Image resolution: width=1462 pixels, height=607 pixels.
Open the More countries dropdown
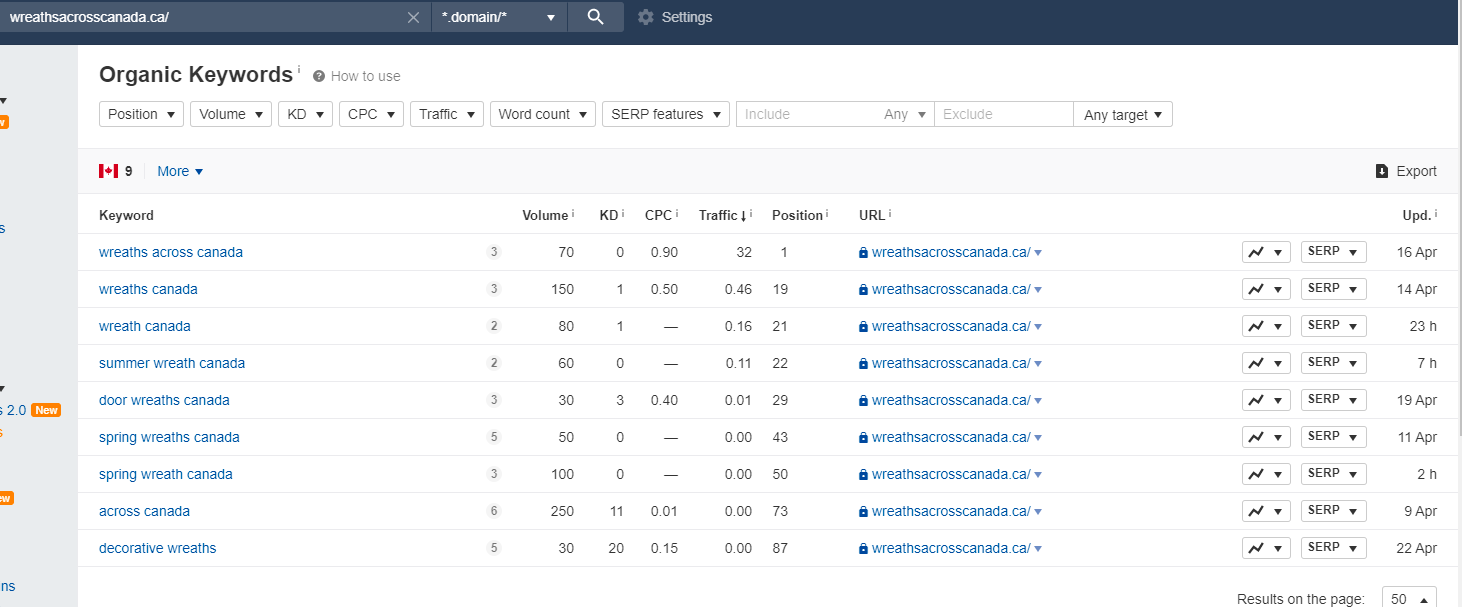tap(180, 171)
